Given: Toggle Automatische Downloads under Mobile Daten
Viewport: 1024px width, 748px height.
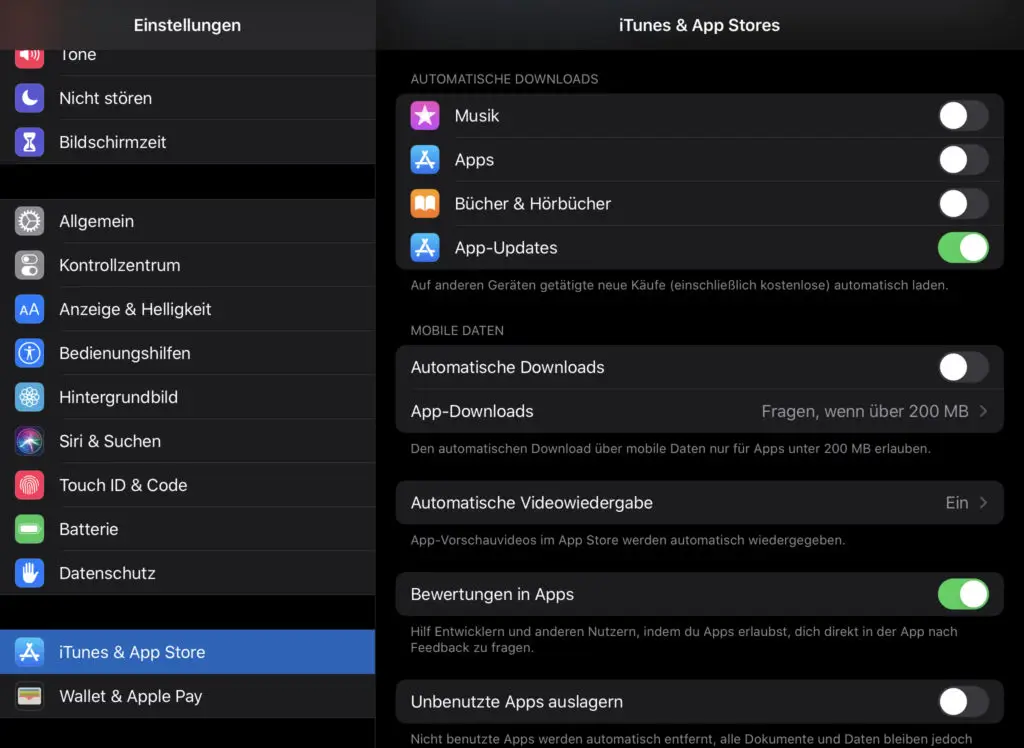Looking at the screenshot, I should point(962,367).
